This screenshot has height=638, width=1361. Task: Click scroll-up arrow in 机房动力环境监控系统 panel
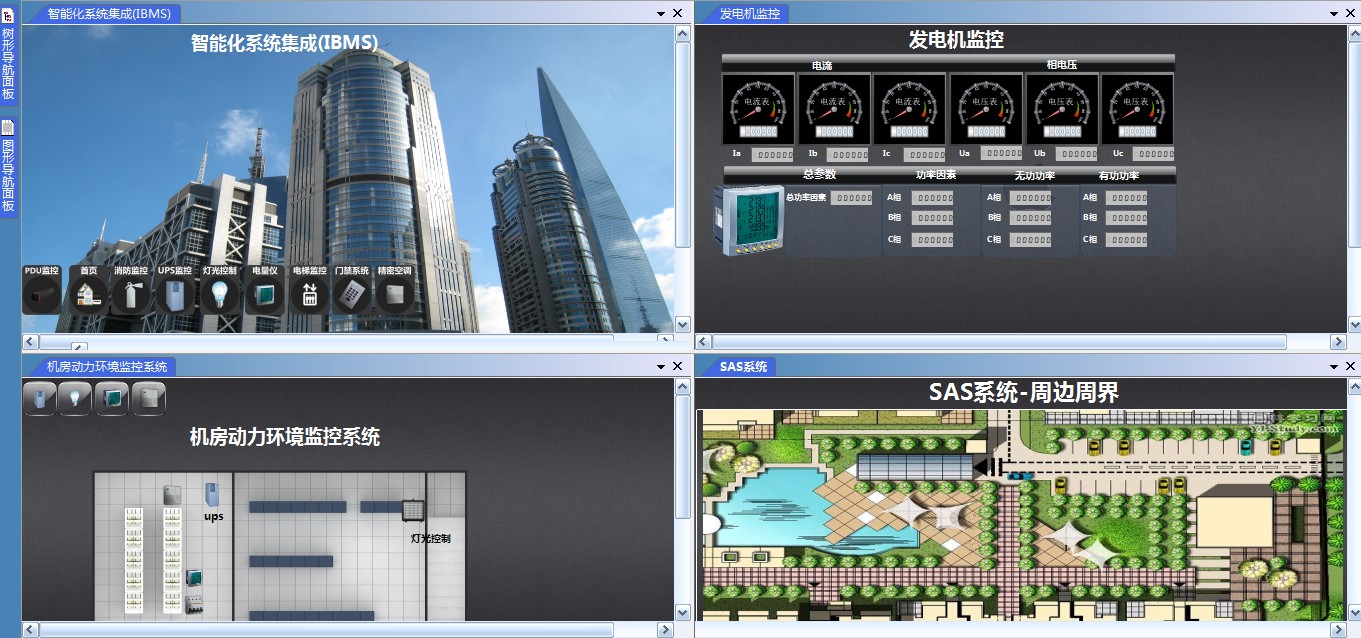pyautogui.click(x=683, y=386)
